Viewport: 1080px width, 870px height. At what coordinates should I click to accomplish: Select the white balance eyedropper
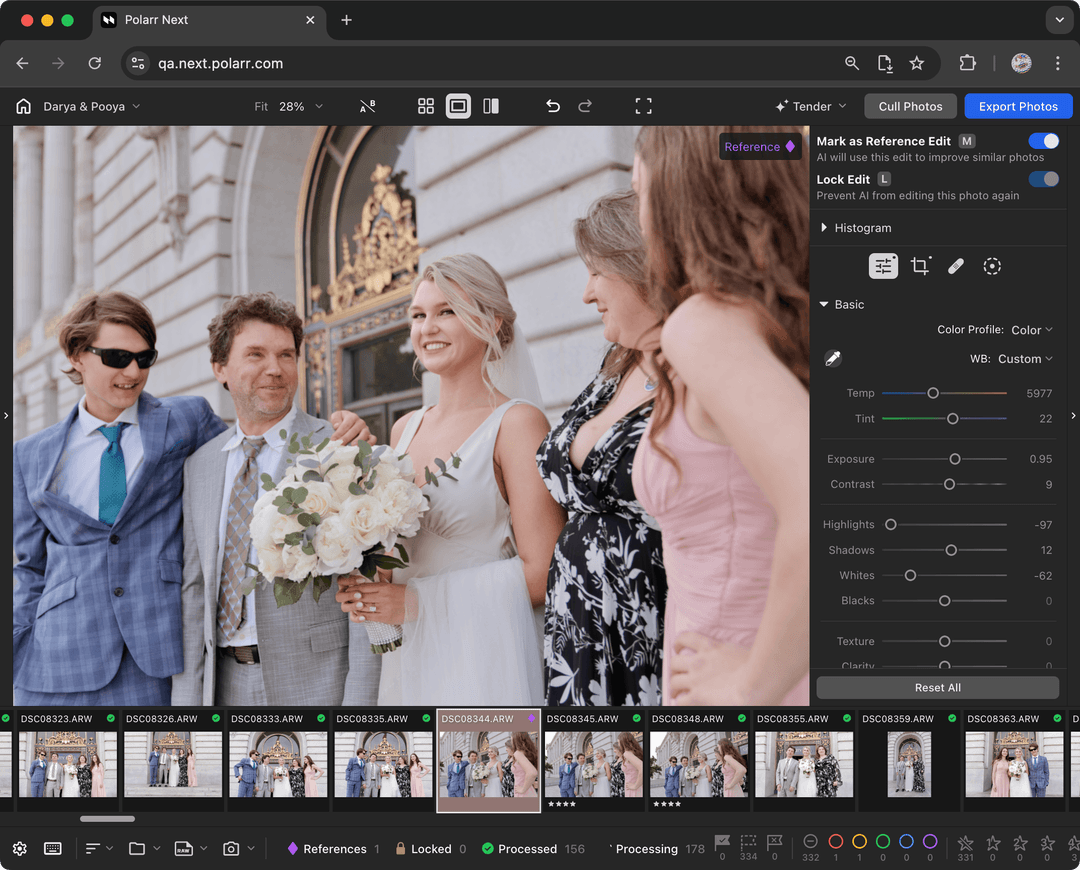pyautogui.click(x=833, y=358)
